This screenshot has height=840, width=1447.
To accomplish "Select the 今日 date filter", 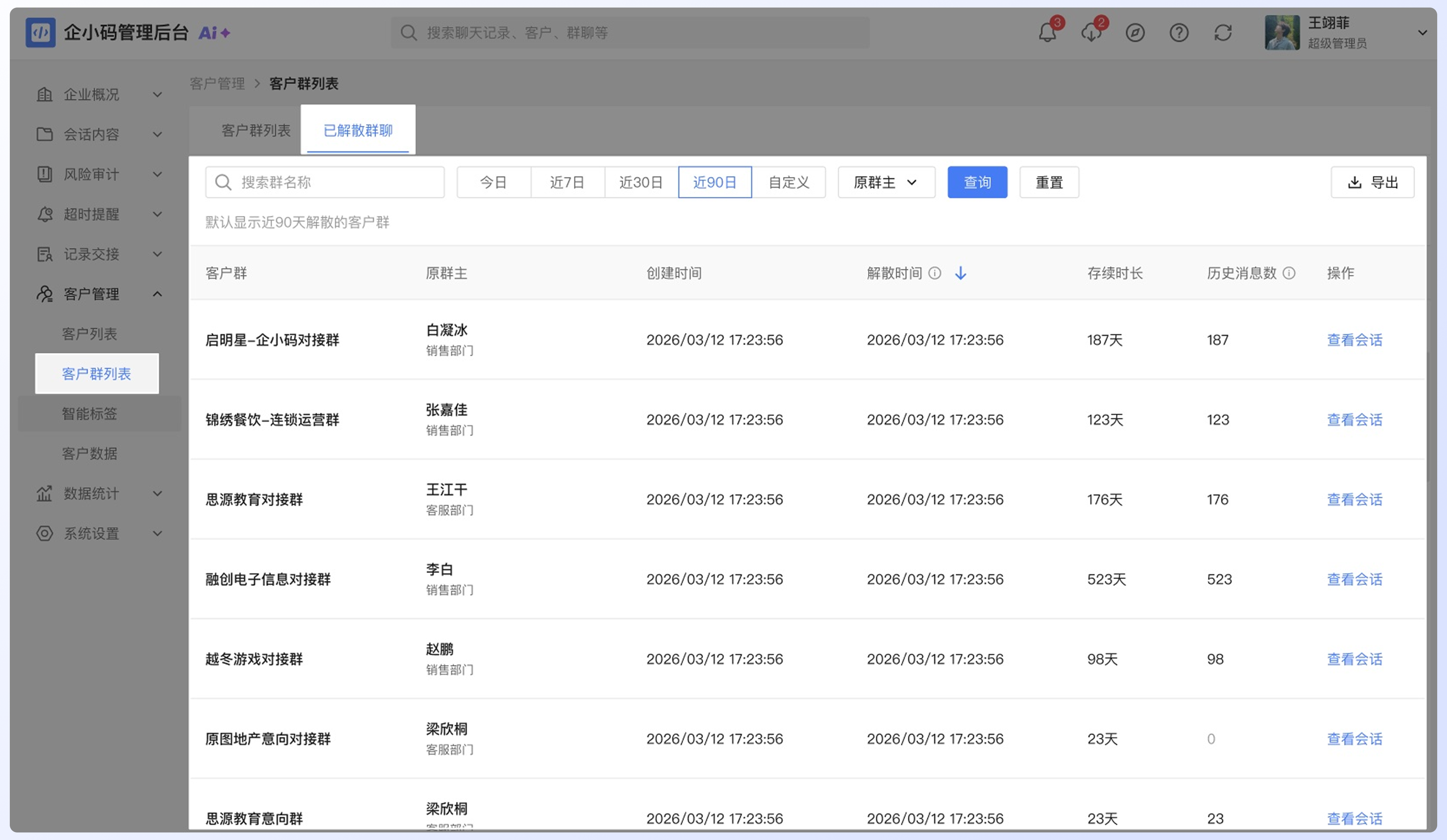I will click(x=494, y=182).
